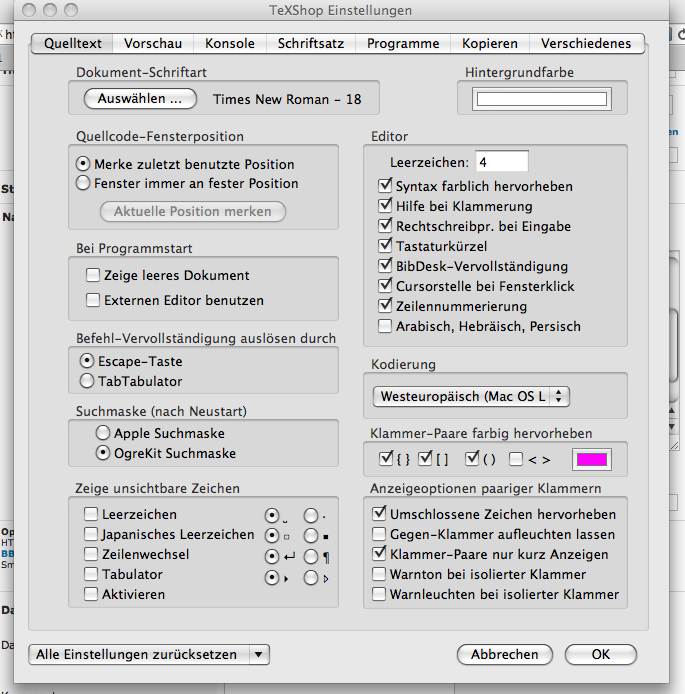The image size is (685, 694).
Task: Enable Tabulator invisible display
Action: click(x=91, y=574)
